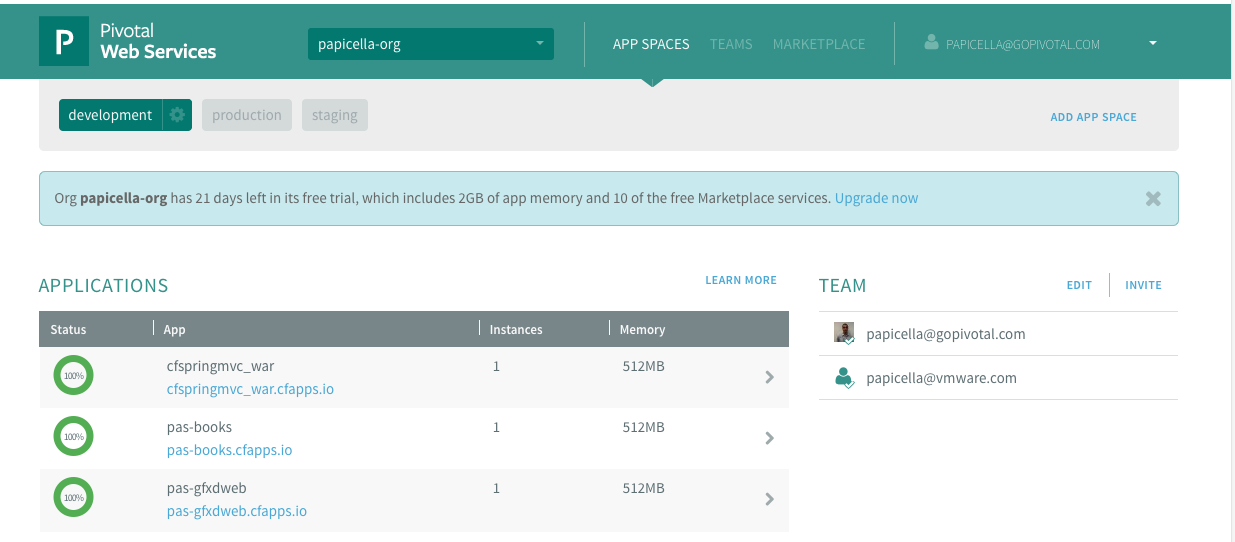The width and height of the screenshot is (1235, 542).
Task: Open pas-books.cfapps.io URL link
Action: pos(229,450)
